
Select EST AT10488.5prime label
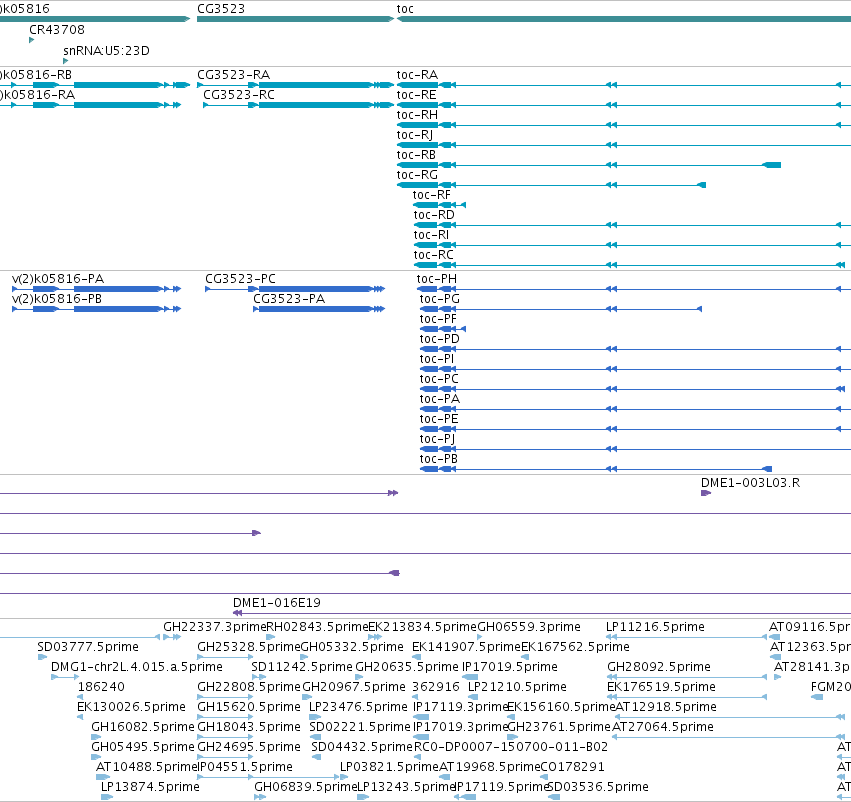tap(147, 767)
